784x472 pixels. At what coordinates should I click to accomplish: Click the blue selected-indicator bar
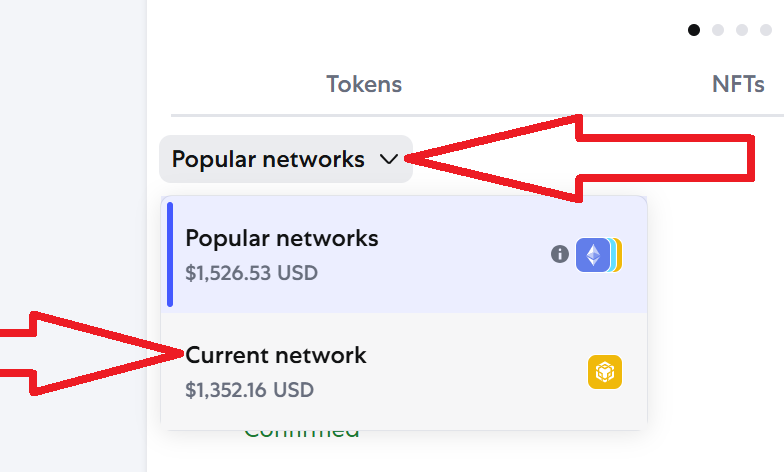(x=170, y=254)
